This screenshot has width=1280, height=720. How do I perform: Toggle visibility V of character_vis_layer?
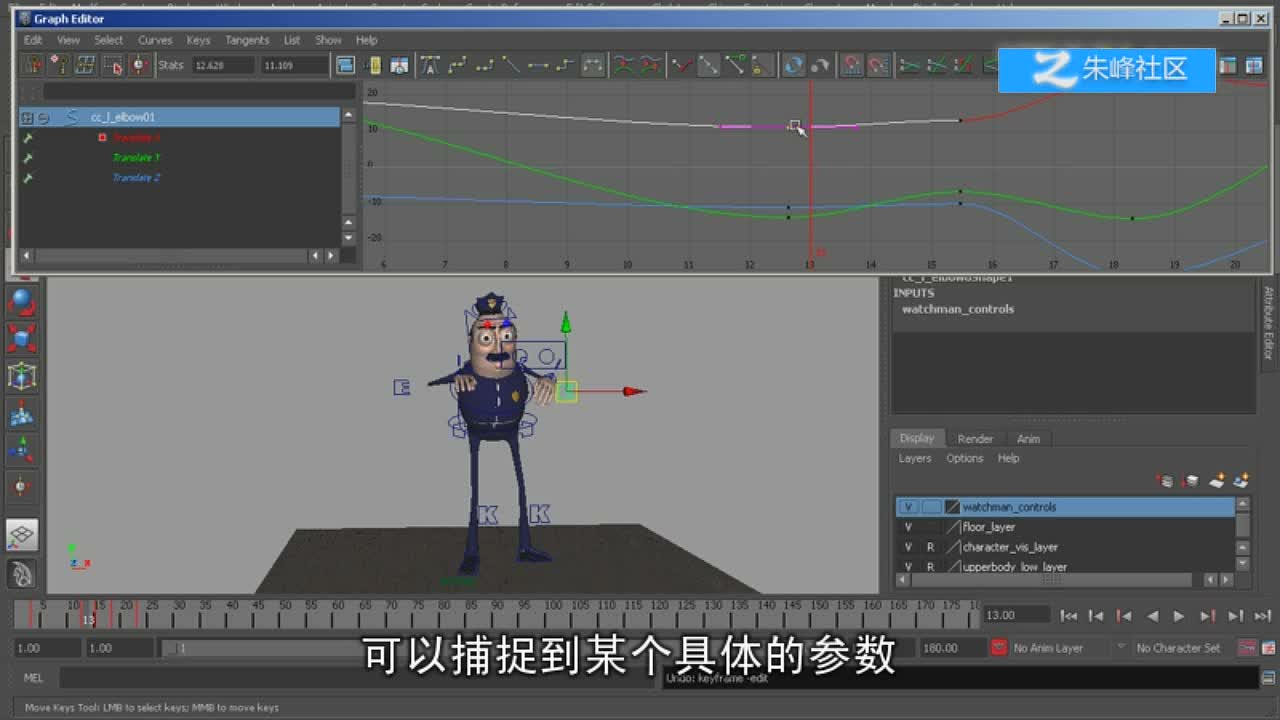coord(908,547)
